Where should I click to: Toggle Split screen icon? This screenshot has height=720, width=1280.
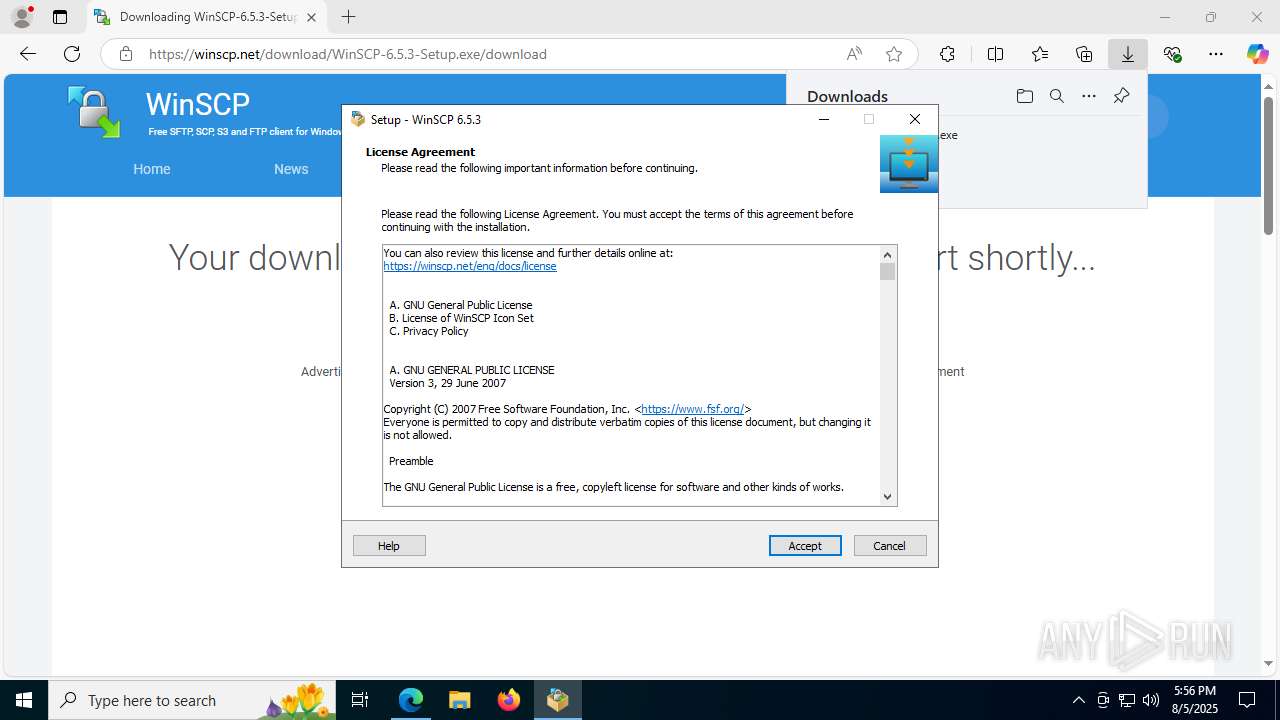coord(995,54)
